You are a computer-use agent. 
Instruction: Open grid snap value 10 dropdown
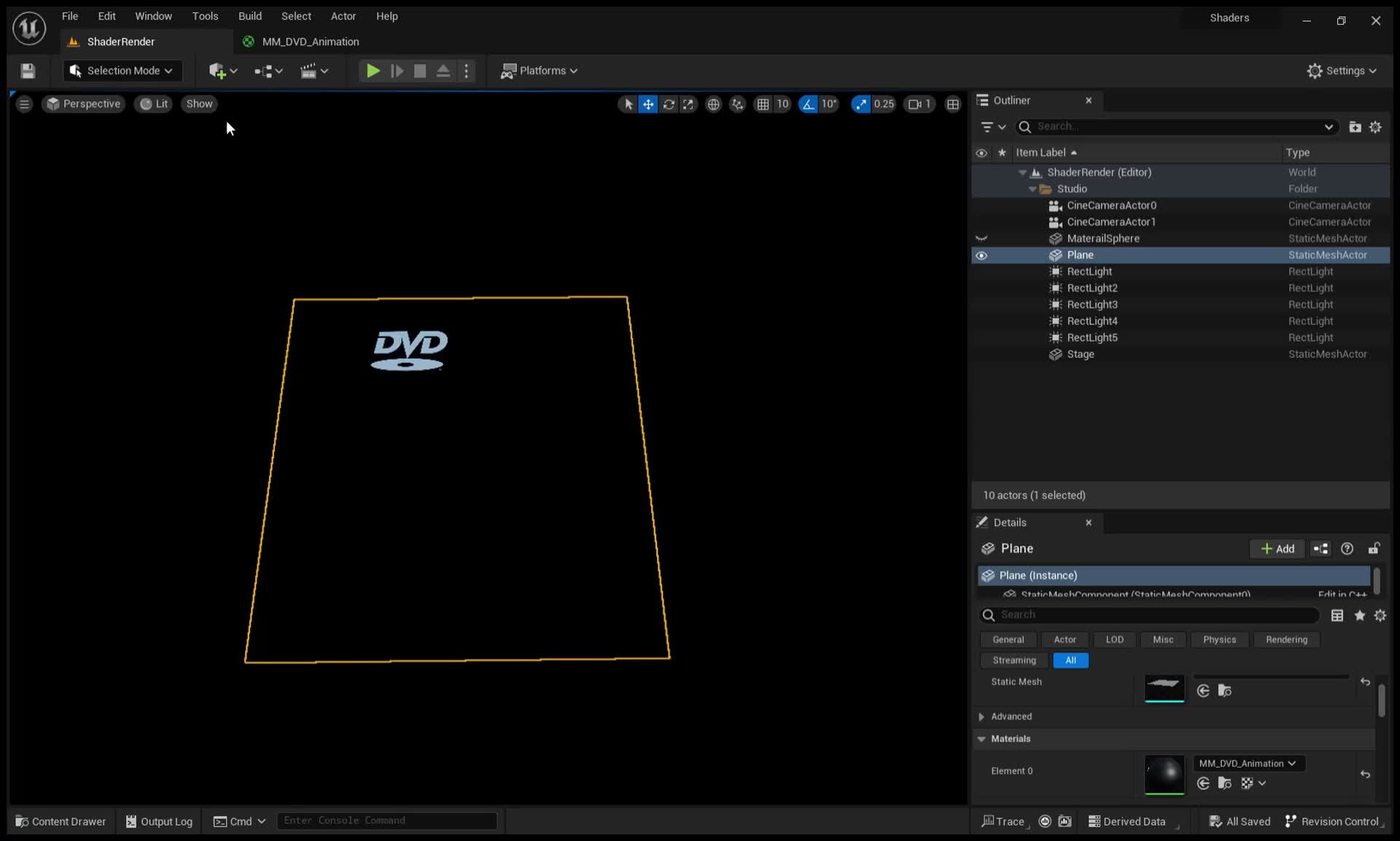(782, 104)
